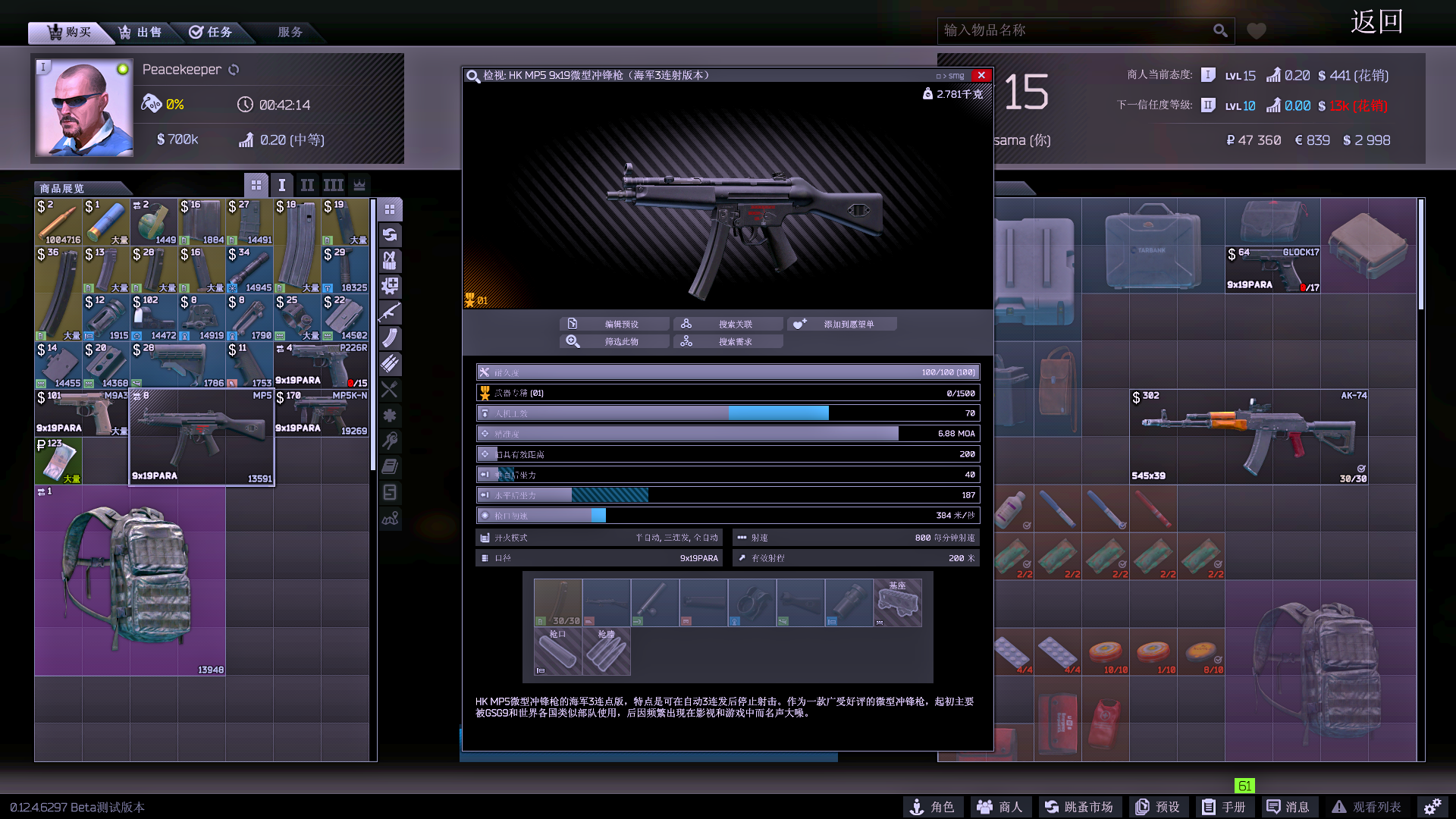Select the P226R pistol in shop
The height and width of the screenshot is (819, 1456).
coord(322,366)
